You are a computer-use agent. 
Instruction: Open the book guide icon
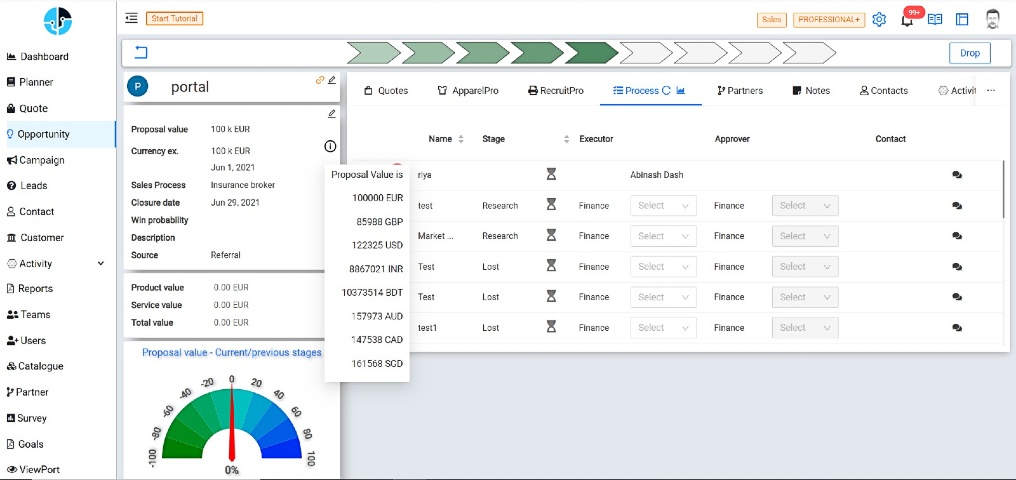934,19
